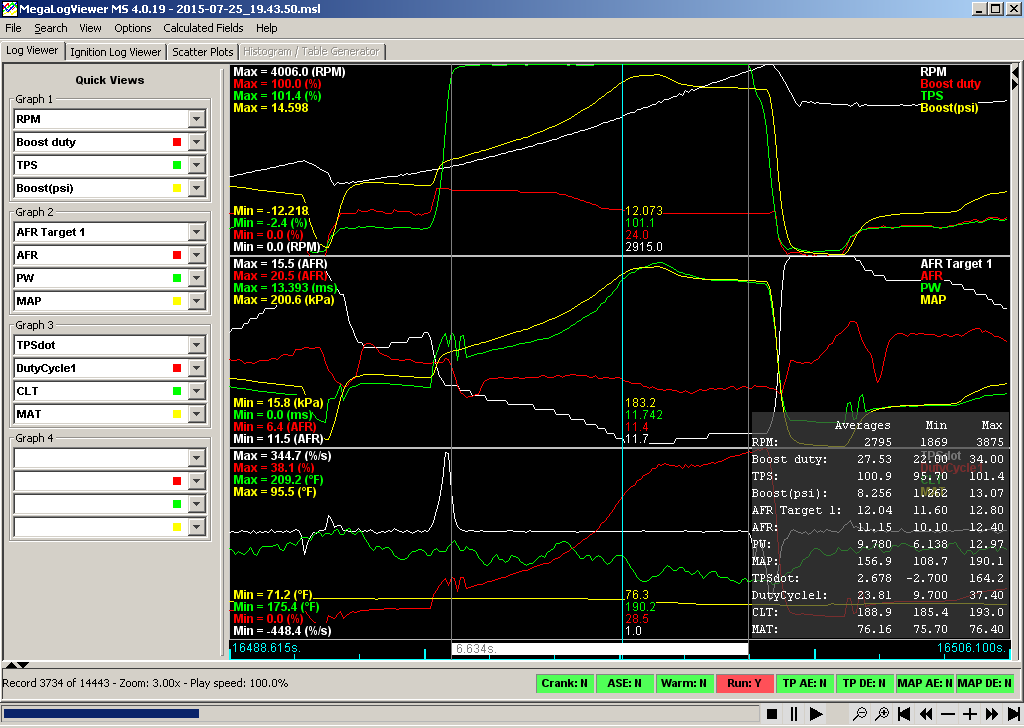Click the blue playback progress bar
1024x728 pixels.
(100, 714)
